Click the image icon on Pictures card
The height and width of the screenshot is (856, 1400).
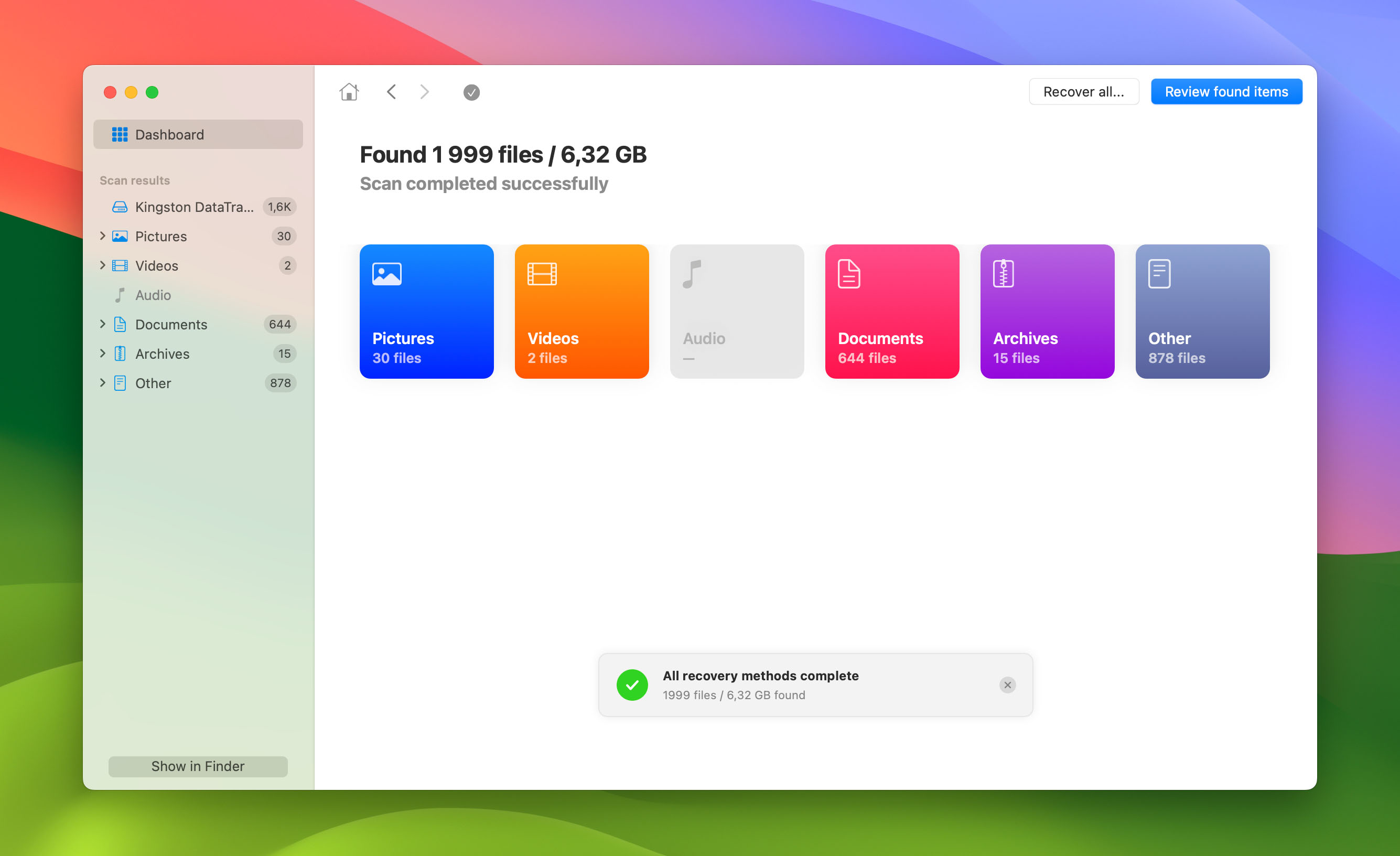(x=386, y=273)
